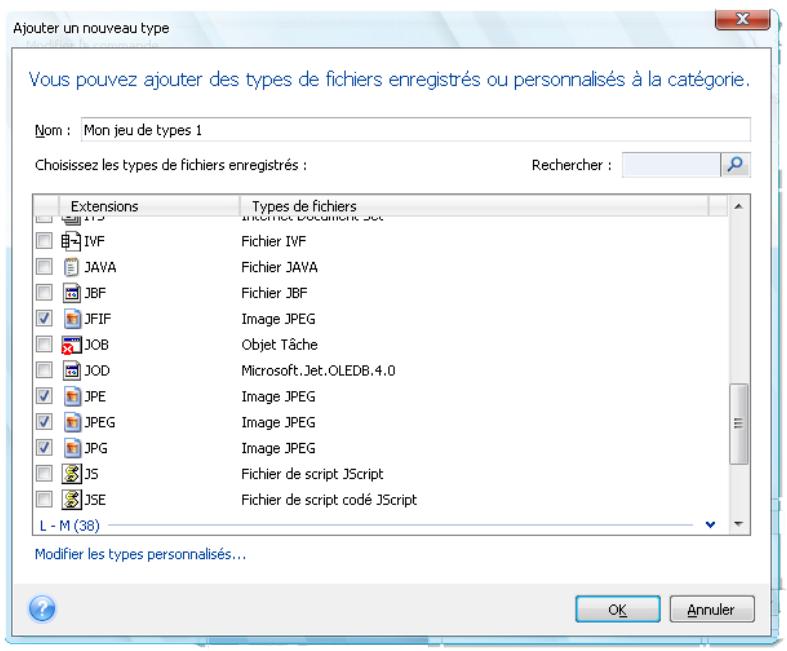The height and width of the screenshot is (651, 787).
Task: Click the JOB extension label
Action: [x=96, y=345]
